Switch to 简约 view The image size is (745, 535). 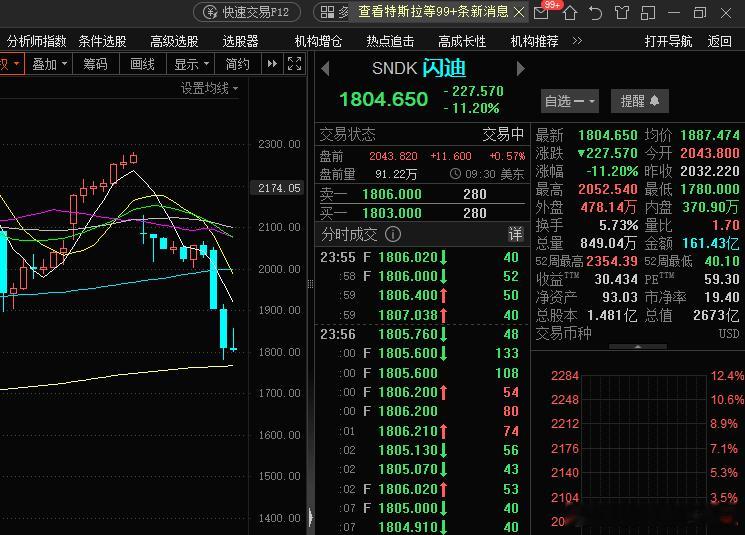click(x=238, y=64)
